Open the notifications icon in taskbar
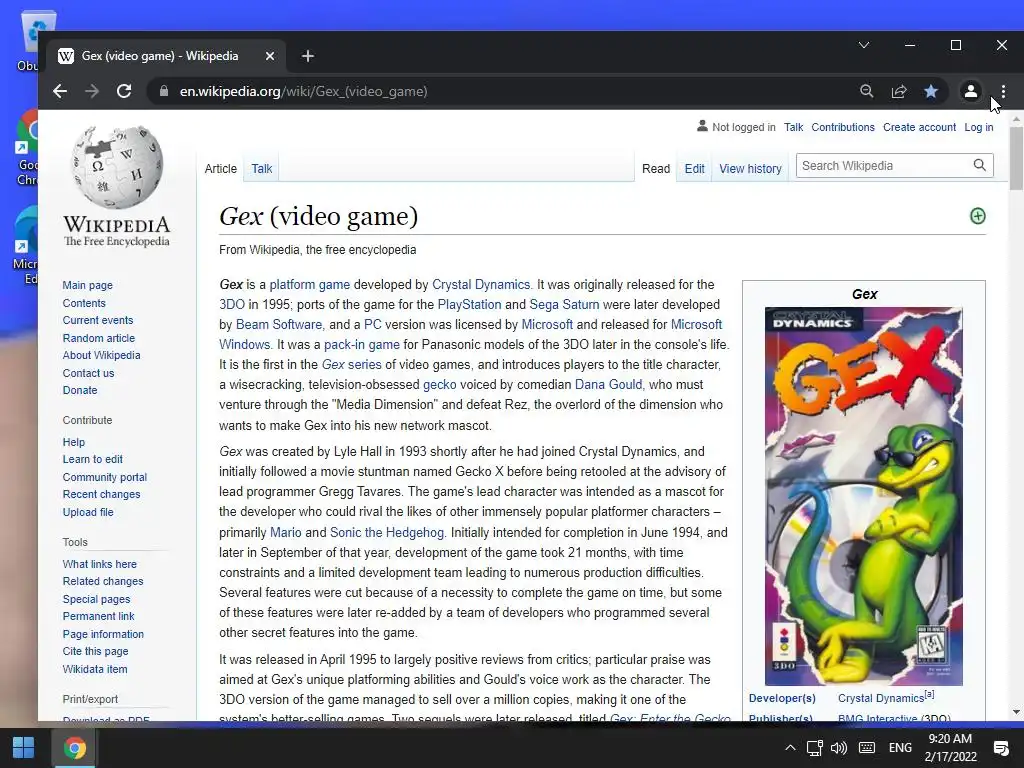Viewport: 1024px width, 768px height. coord(1000,748)
